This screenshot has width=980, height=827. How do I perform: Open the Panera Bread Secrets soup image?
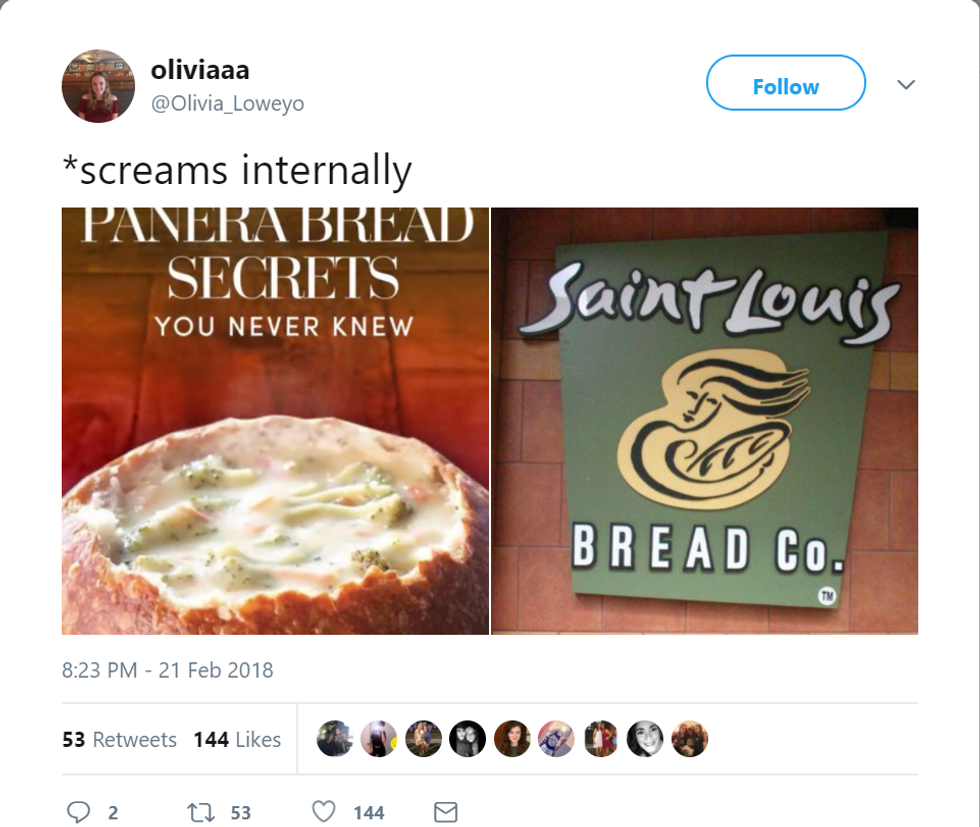pyautogui.click(x=275, y=421)
